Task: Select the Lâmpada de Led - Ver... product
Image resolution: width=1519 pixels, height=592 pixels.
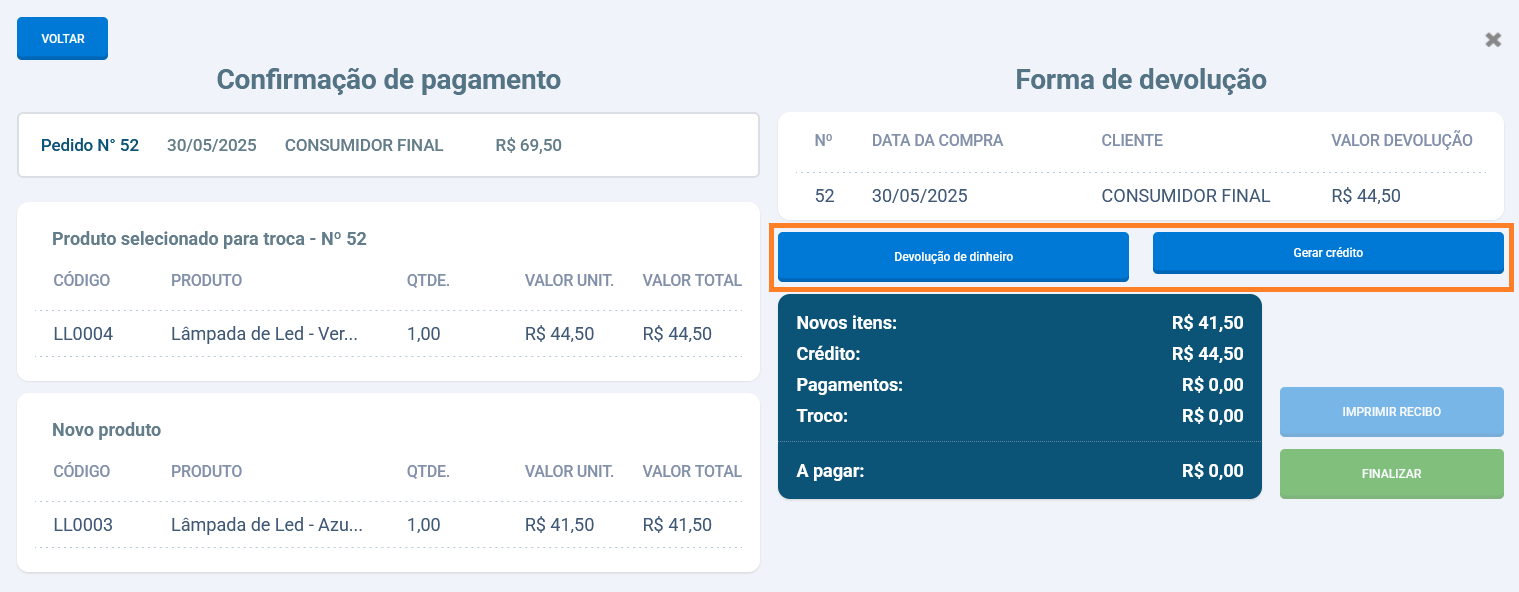Action: click(264, 334)
